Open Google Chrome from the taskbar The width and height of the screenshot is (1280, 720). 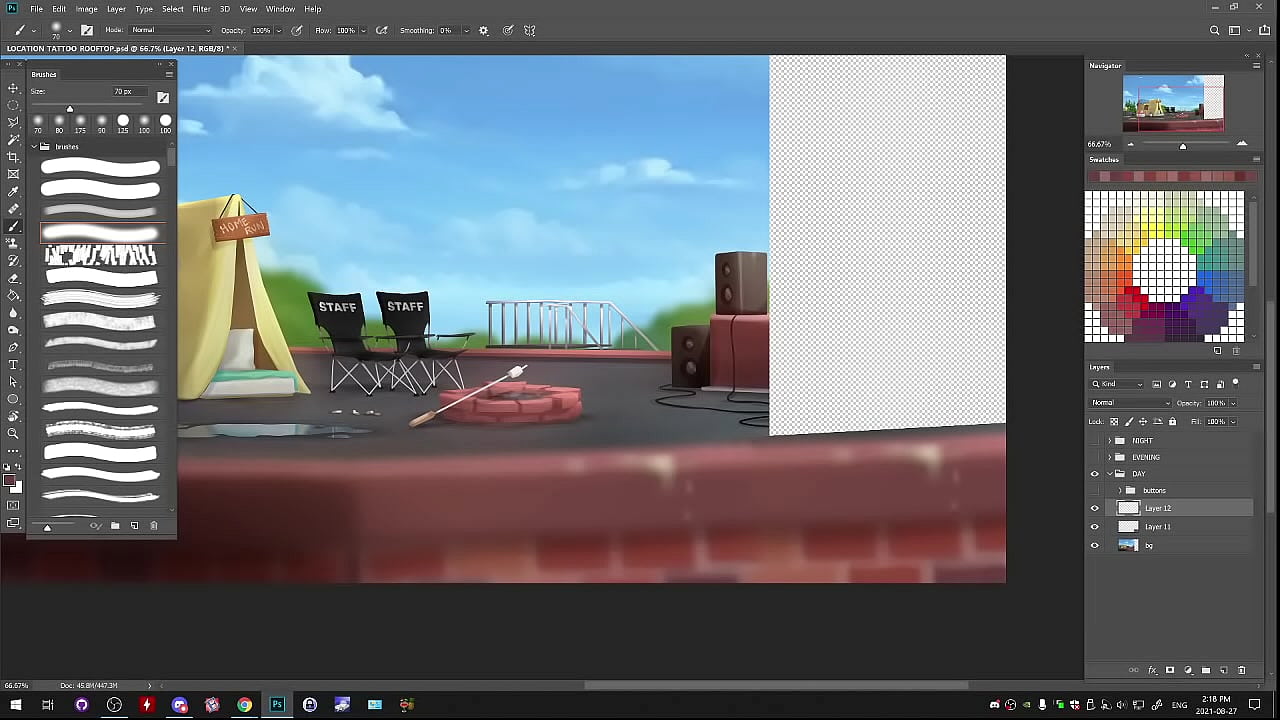coord(244,705)
